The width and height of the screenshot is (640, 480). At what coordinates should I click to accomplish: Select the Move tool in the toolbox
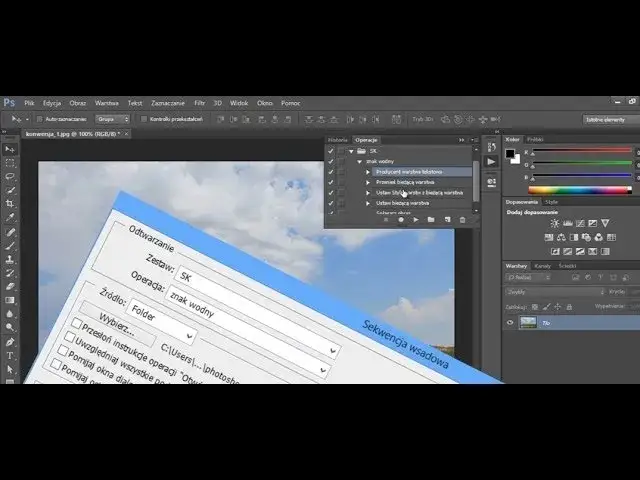coord(10,149)
